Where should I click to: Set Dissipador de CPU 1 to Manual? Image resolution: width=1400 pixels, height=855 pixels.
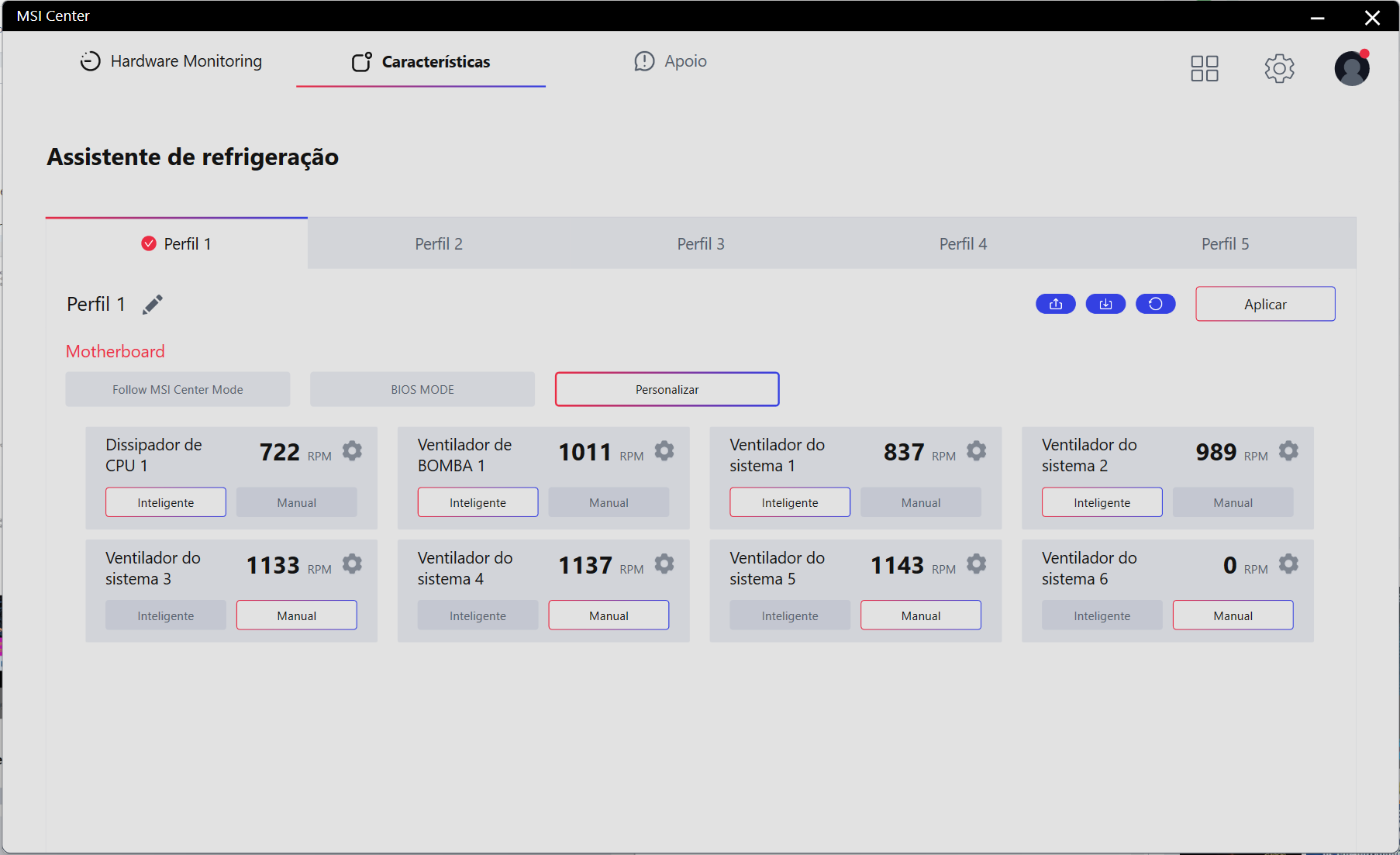(x=297, y=502)
